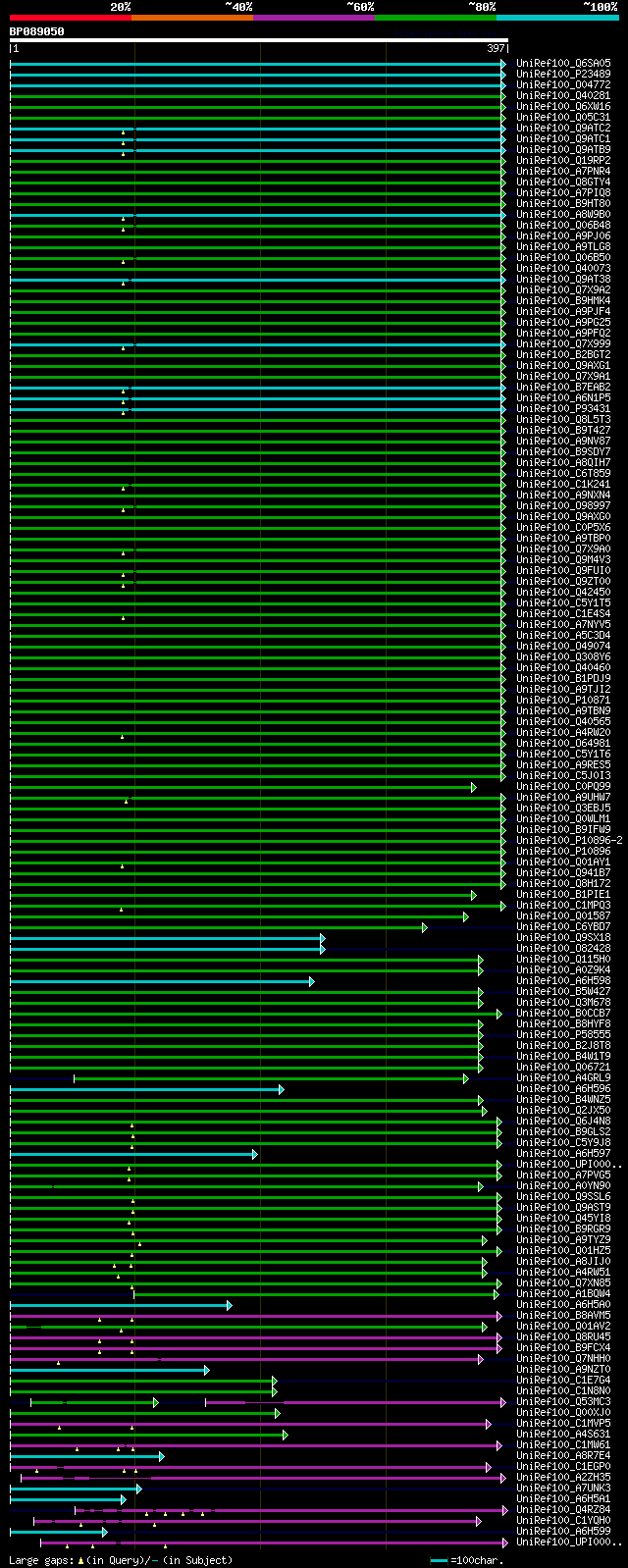Click the purple segment of the identity scale
The height and width of the screenshot is (1568, 628).
click(314, 17)
